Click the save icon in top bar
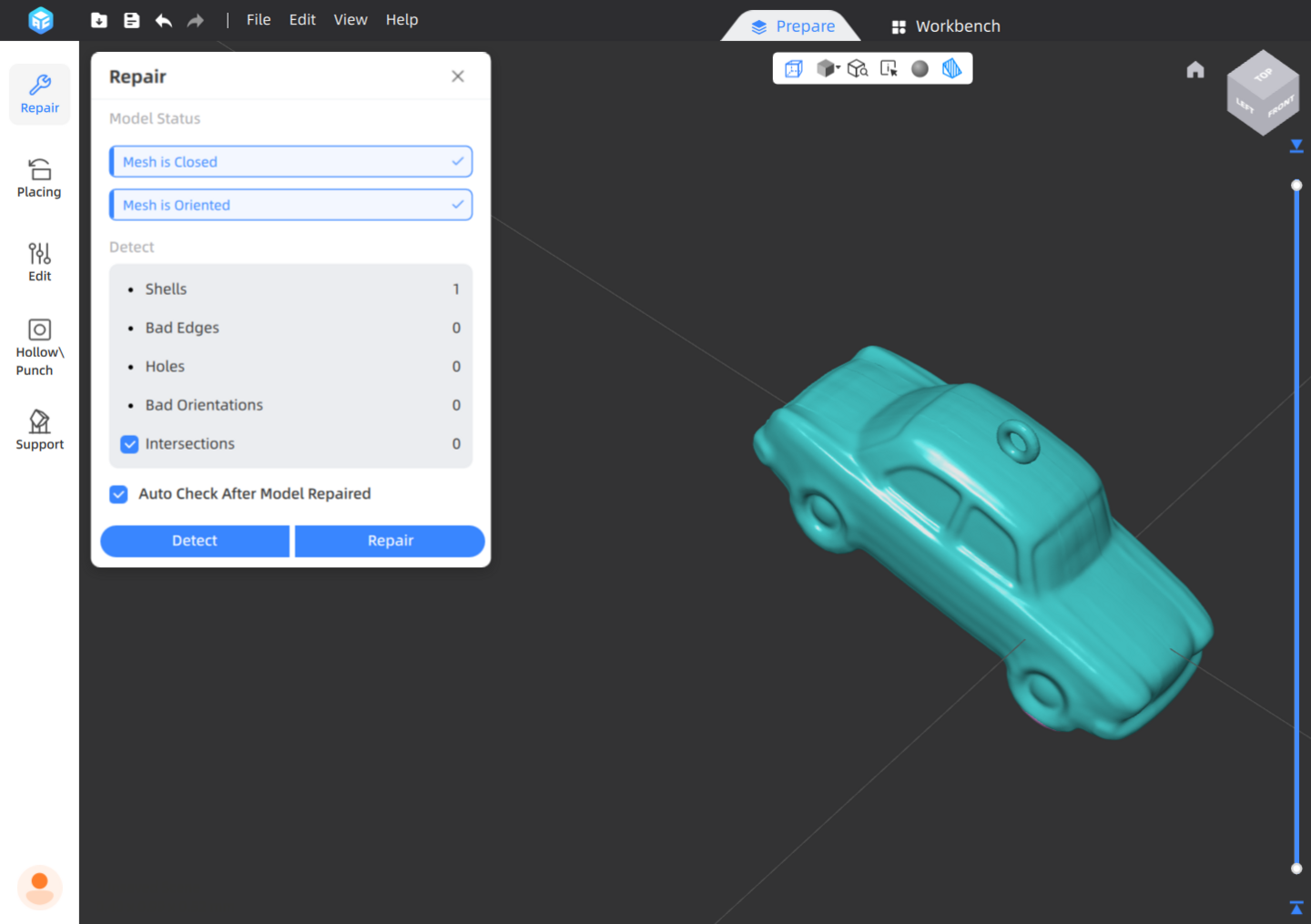The height and width of the screenshot is (924, 1311). coord(132,20)
